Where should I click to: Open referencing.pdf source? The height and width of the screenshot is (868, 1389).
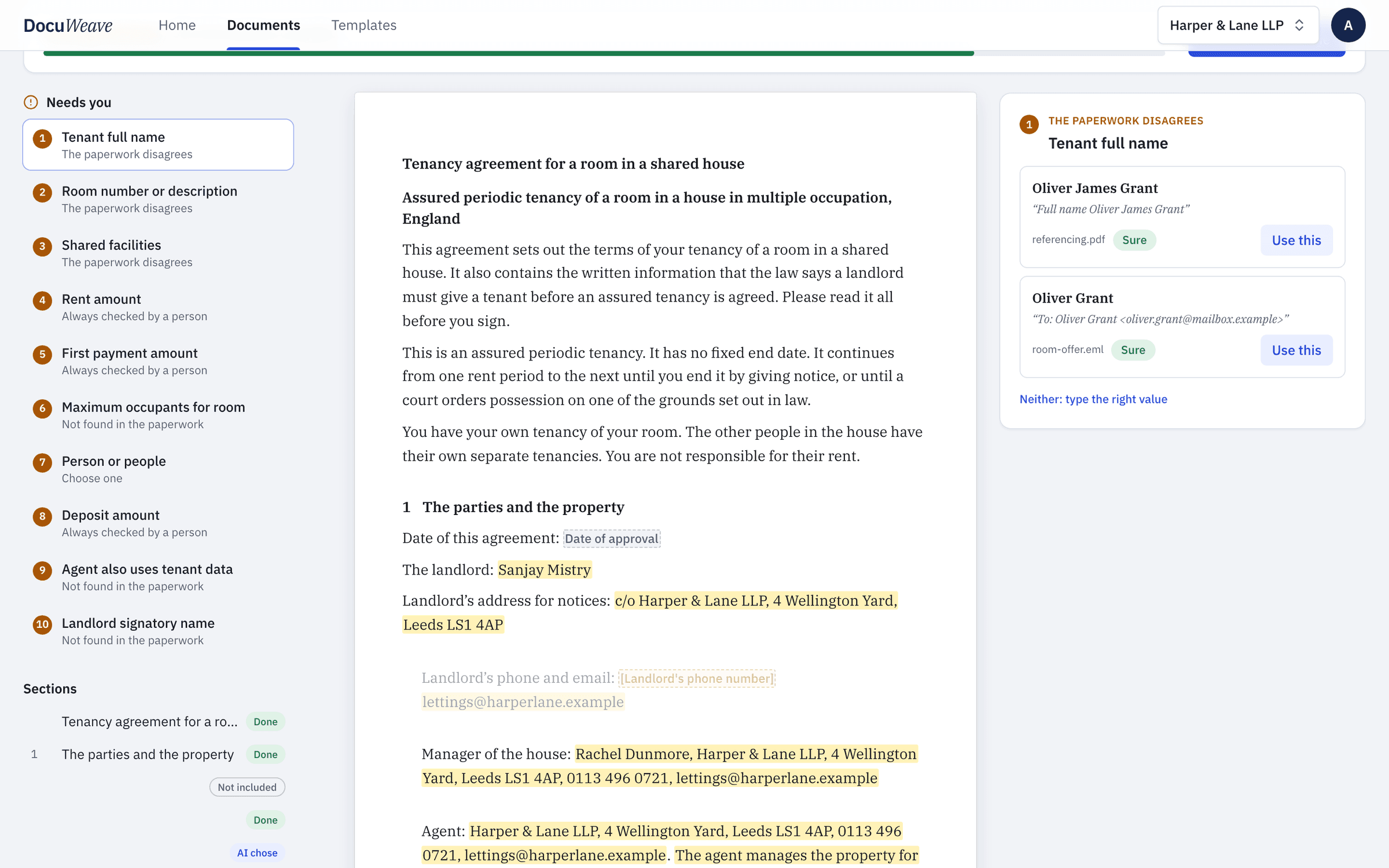point(1068,240)
